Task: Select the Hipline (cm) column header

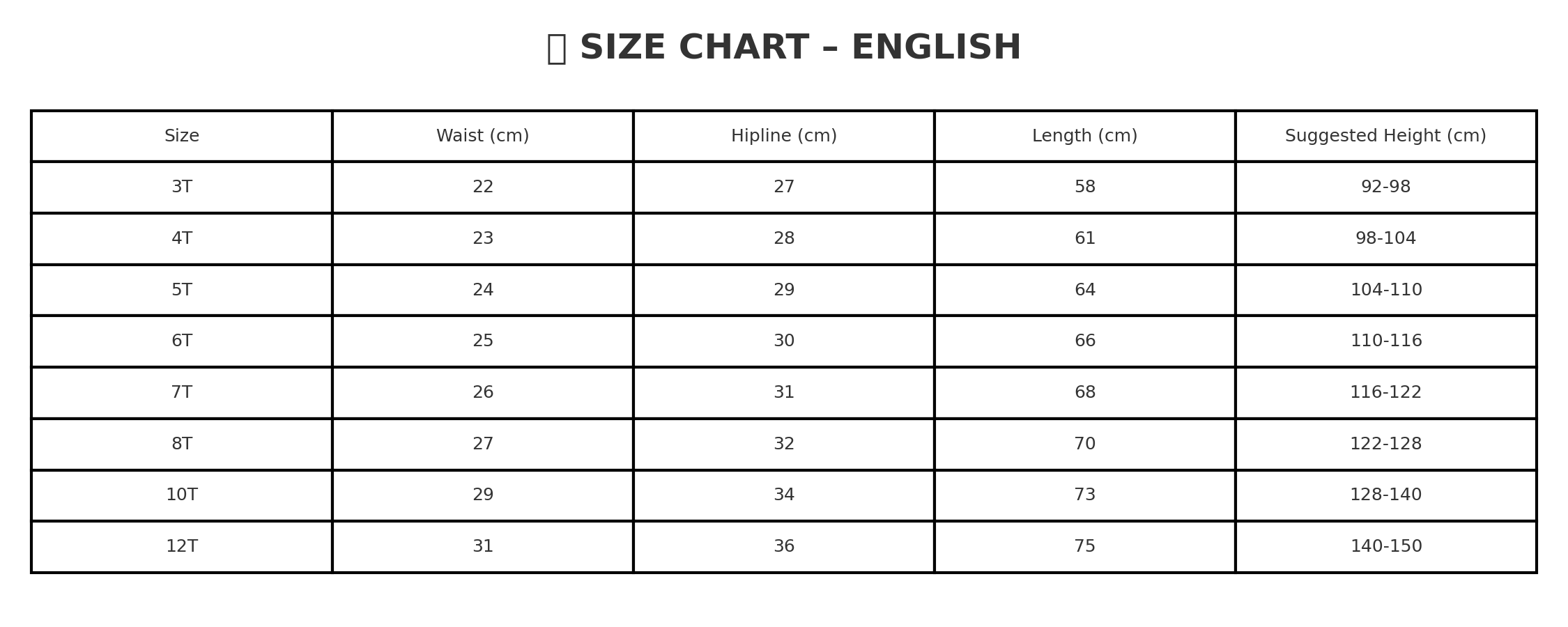Action: 784,136
